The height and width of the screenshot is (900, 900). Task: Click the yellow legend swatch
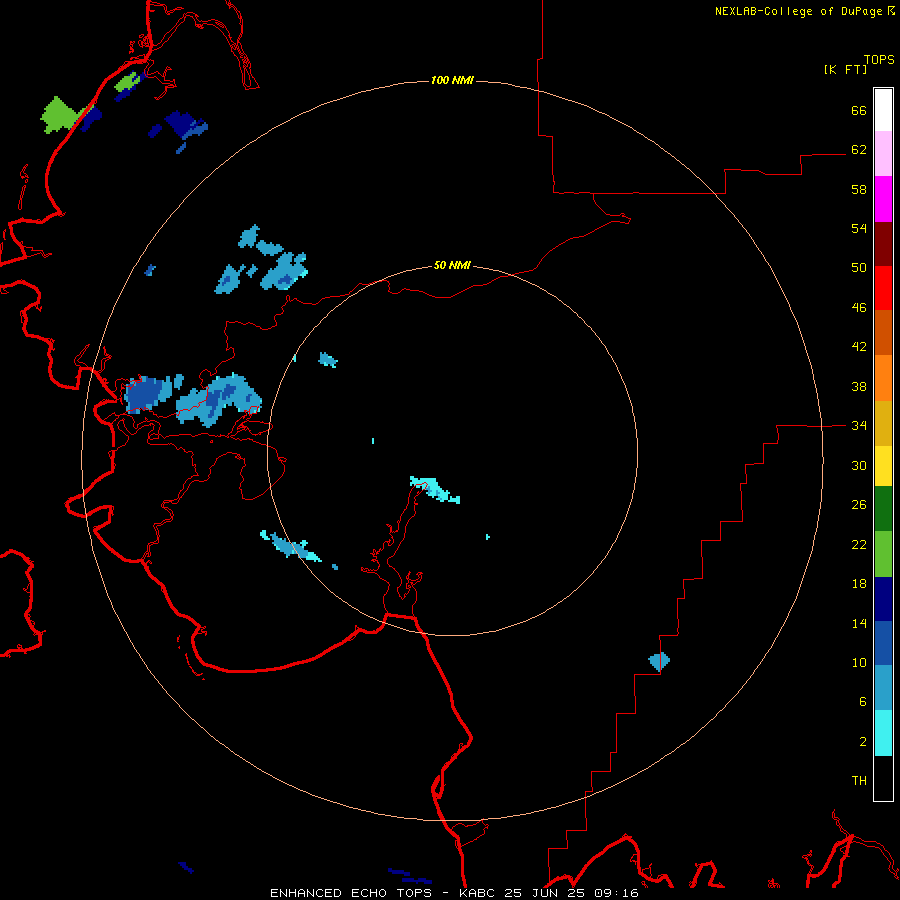tap(883, 466)
